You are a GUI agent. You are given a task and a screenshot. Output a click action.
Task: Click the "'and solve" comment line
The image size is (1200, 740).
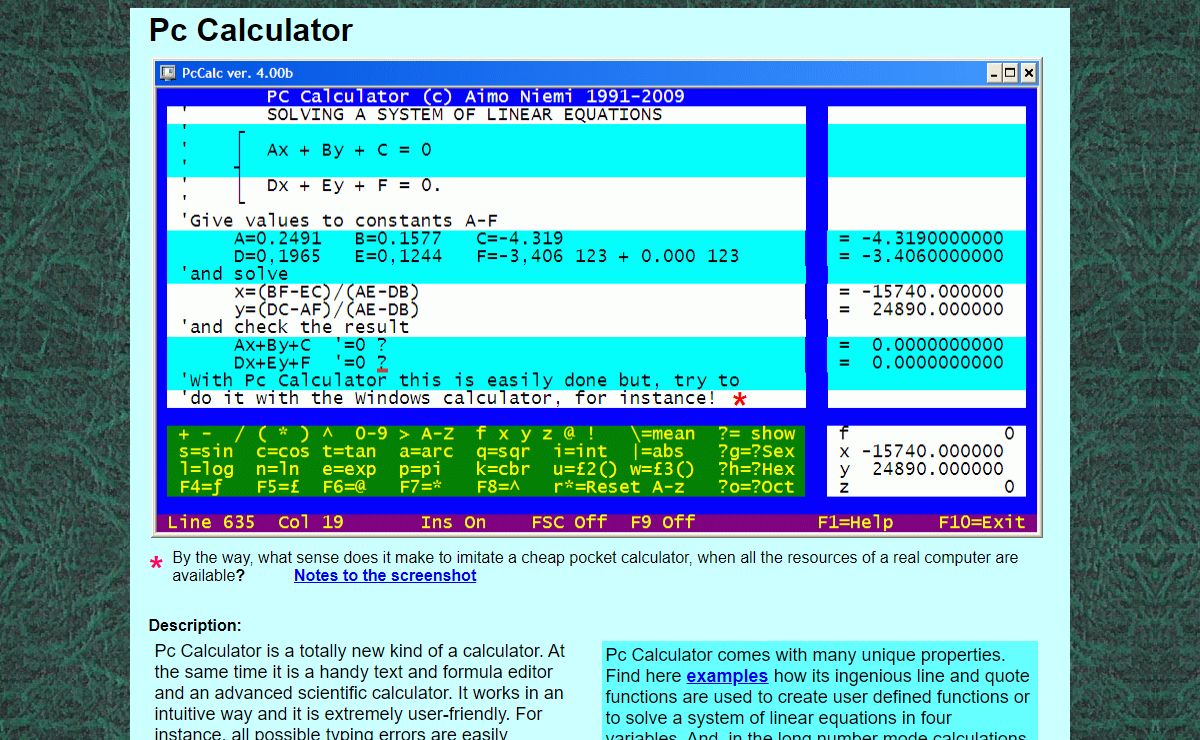pyautogui.click(x=234, y=274)
